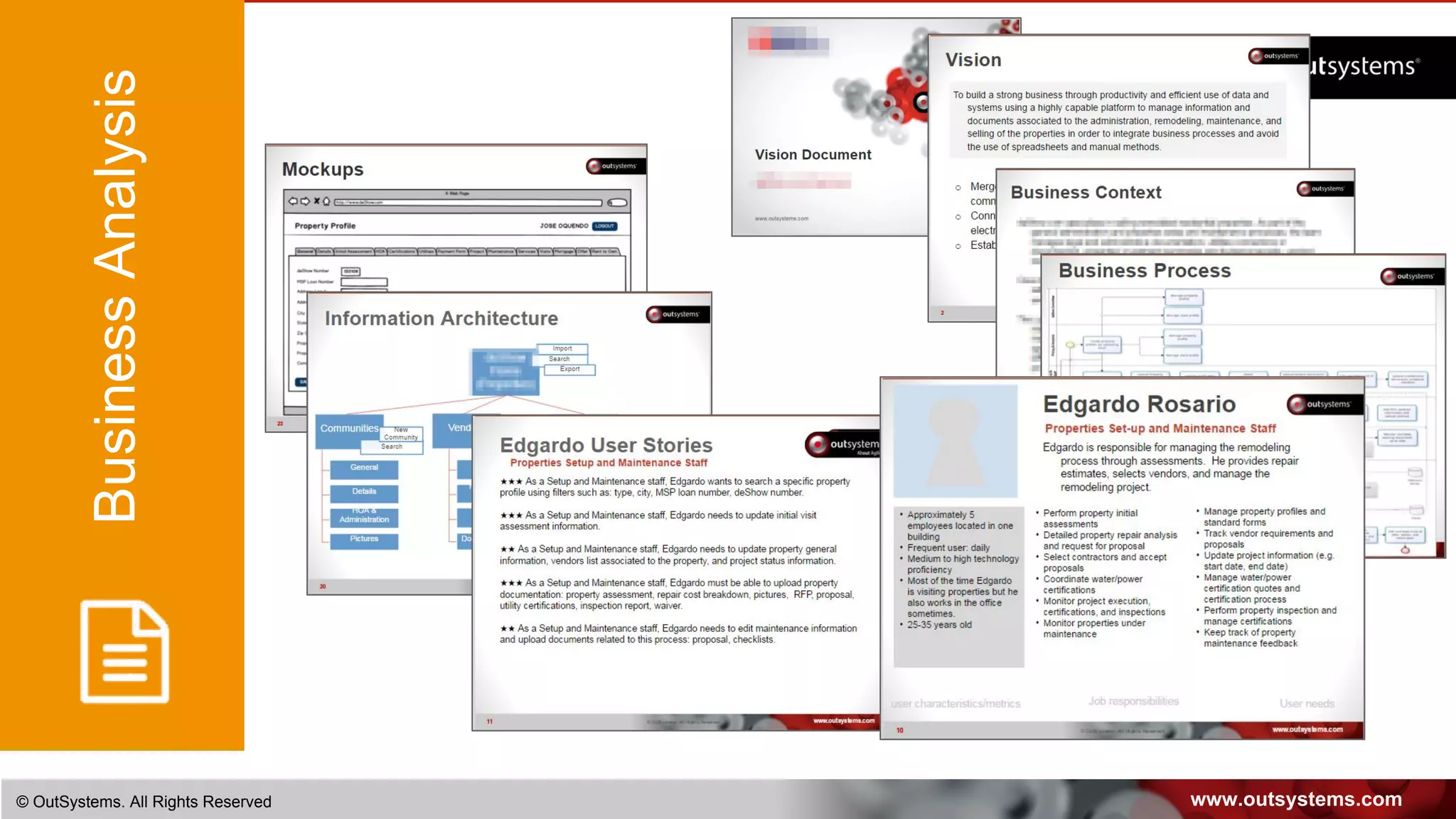
Task: Select the Rent to Own tab in the mockup
Action: coord(605,251)
